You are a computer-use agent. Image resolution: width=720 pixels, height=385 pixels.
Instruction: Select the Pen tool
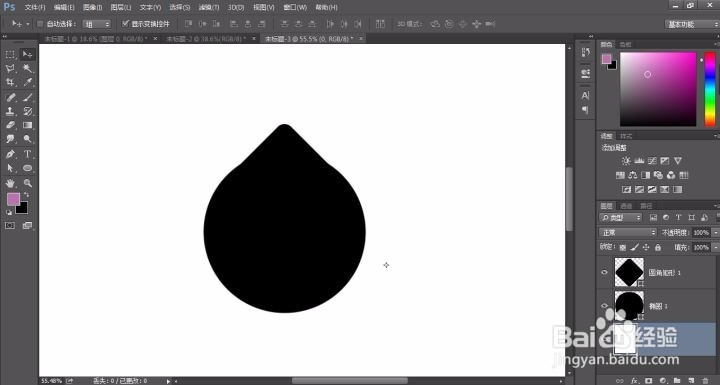pos(10,154)
